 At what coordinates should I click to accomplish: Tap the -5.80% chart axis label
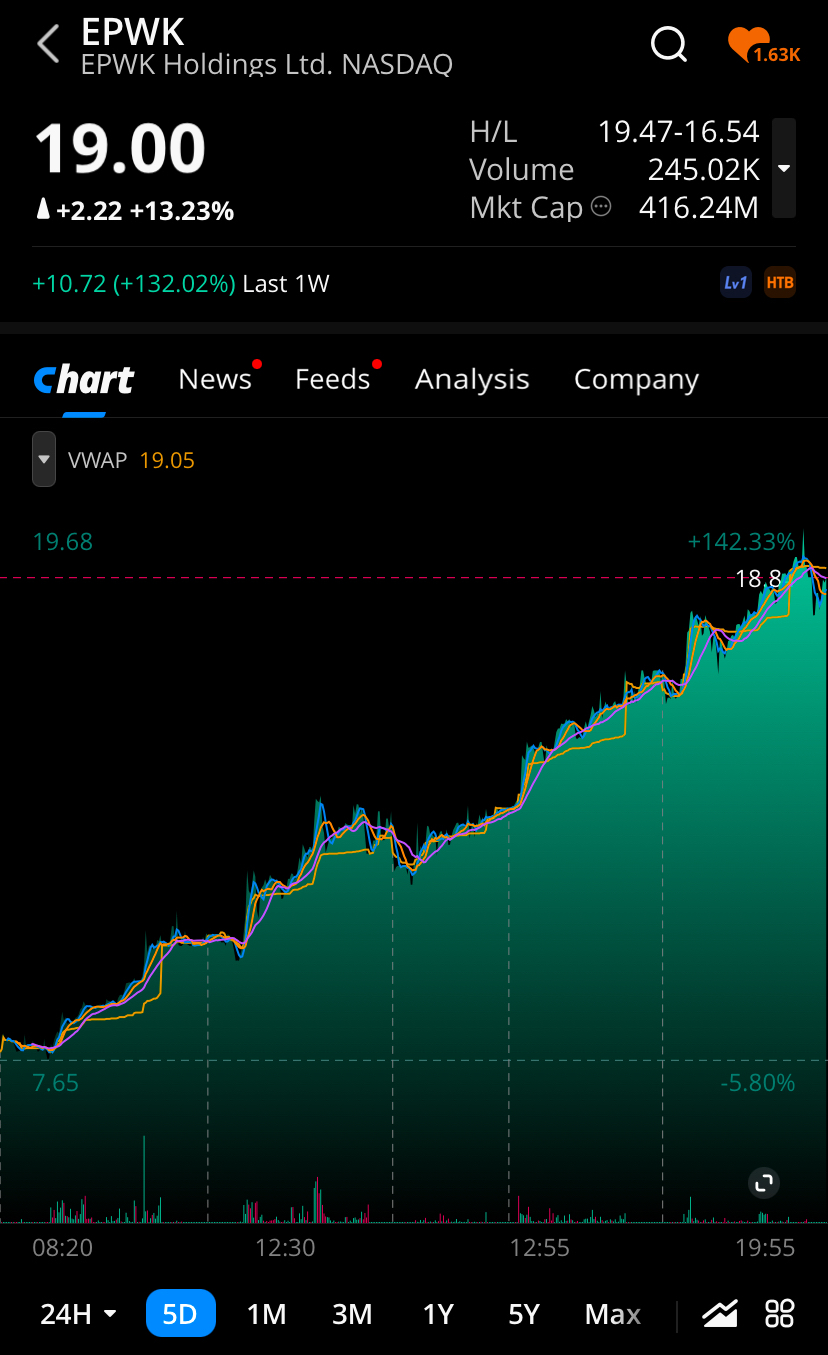coord(758,1083)
